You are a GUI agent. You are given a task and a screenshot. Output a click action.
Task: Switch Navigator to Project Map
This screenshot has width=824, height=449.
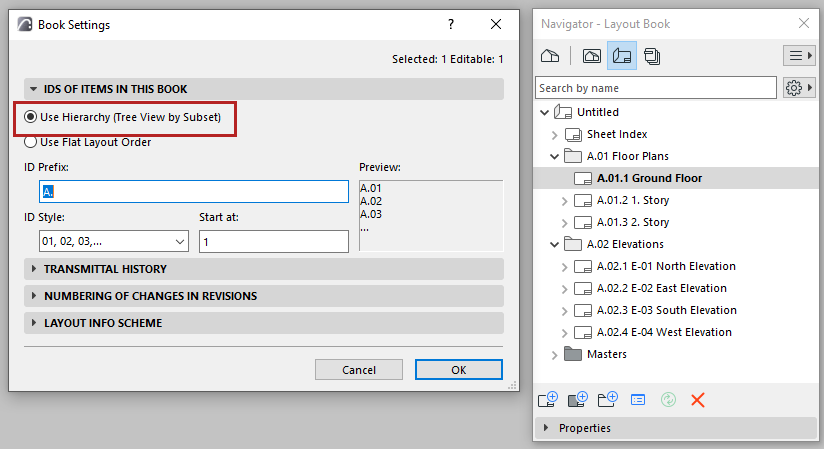[x=549, y=55]
